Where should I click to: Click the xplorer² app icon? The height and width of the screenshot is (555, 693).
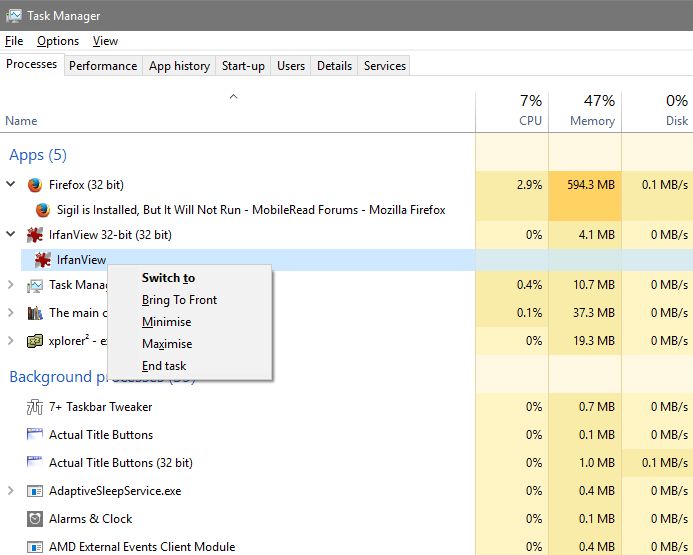(34, 341)
